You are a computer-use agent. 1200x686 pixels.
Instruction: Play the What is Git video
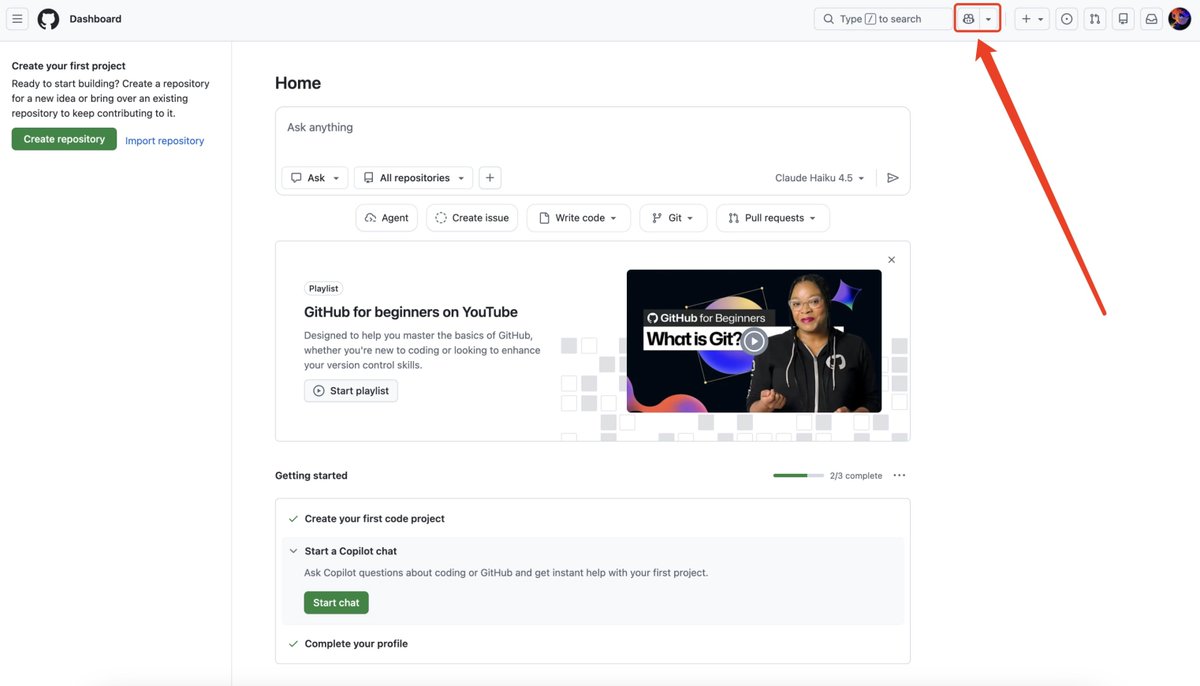point(754,341)
